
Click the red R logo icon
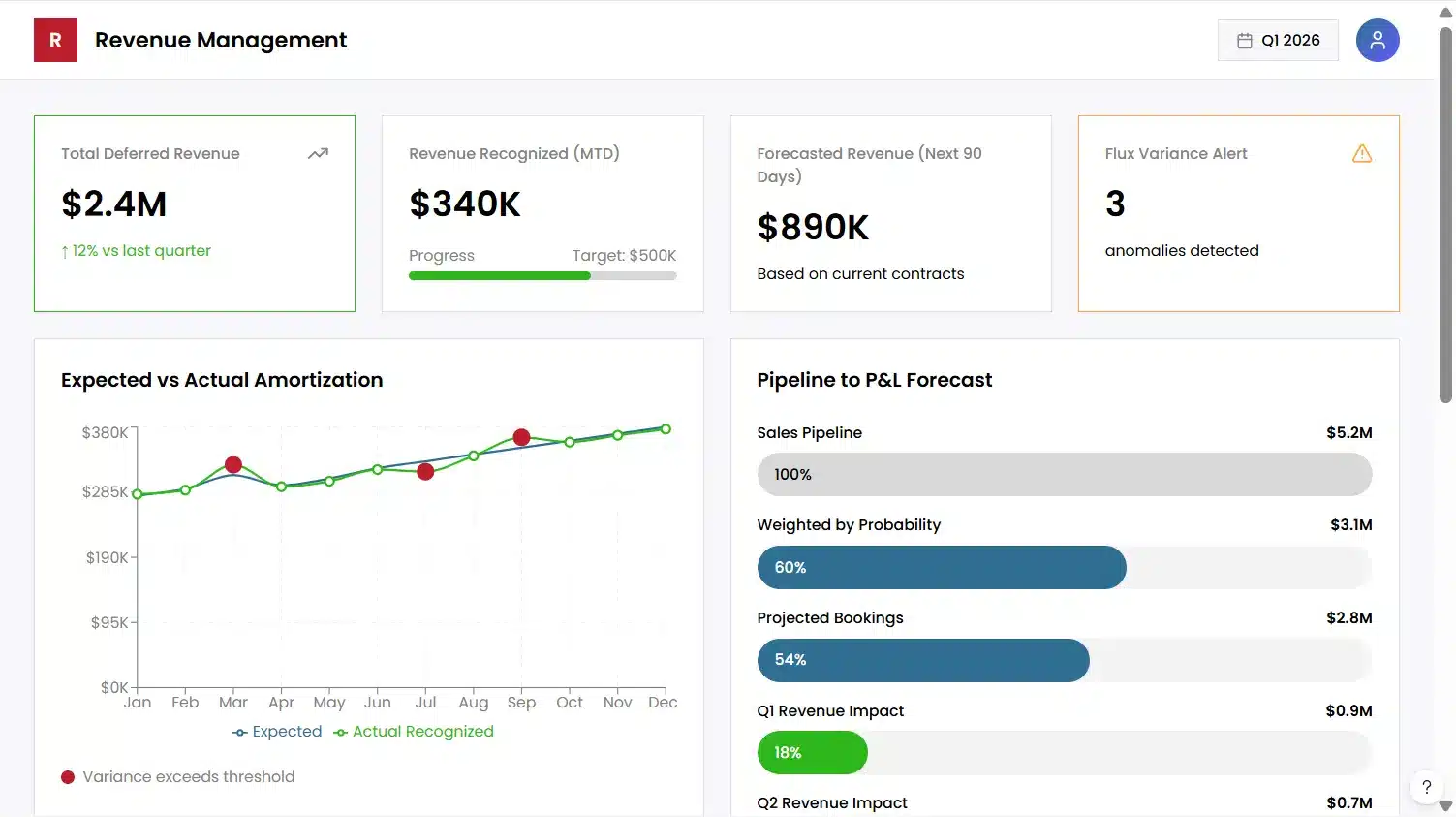click(x=55, y=41)
